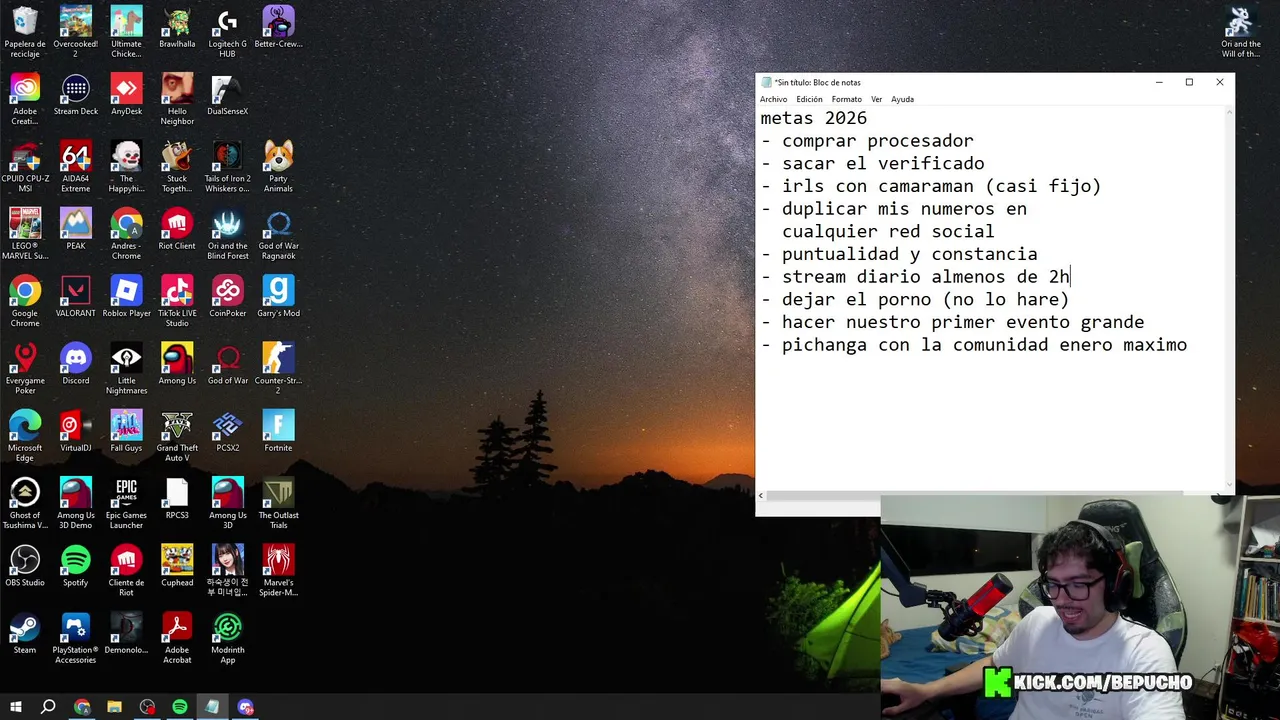Click the Notepad horizontal scrollbar left arrow
This screenshot has width=1280, height=720.
point(761,496)
